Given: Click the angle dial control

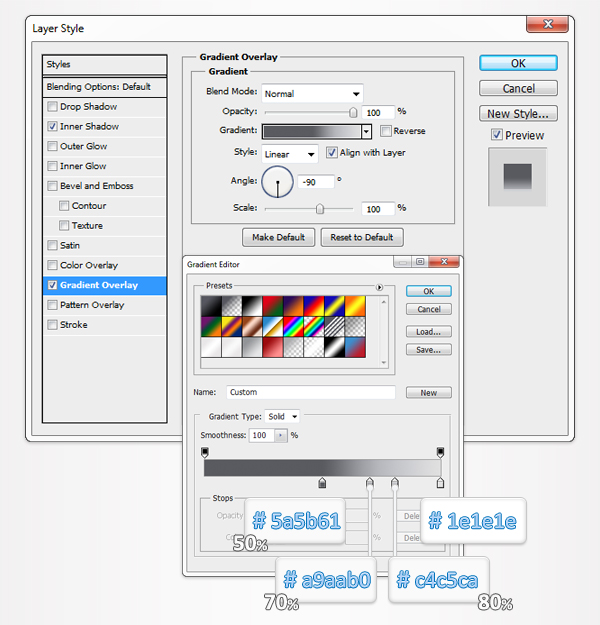Looking at the screenshot, I should 277,182.
